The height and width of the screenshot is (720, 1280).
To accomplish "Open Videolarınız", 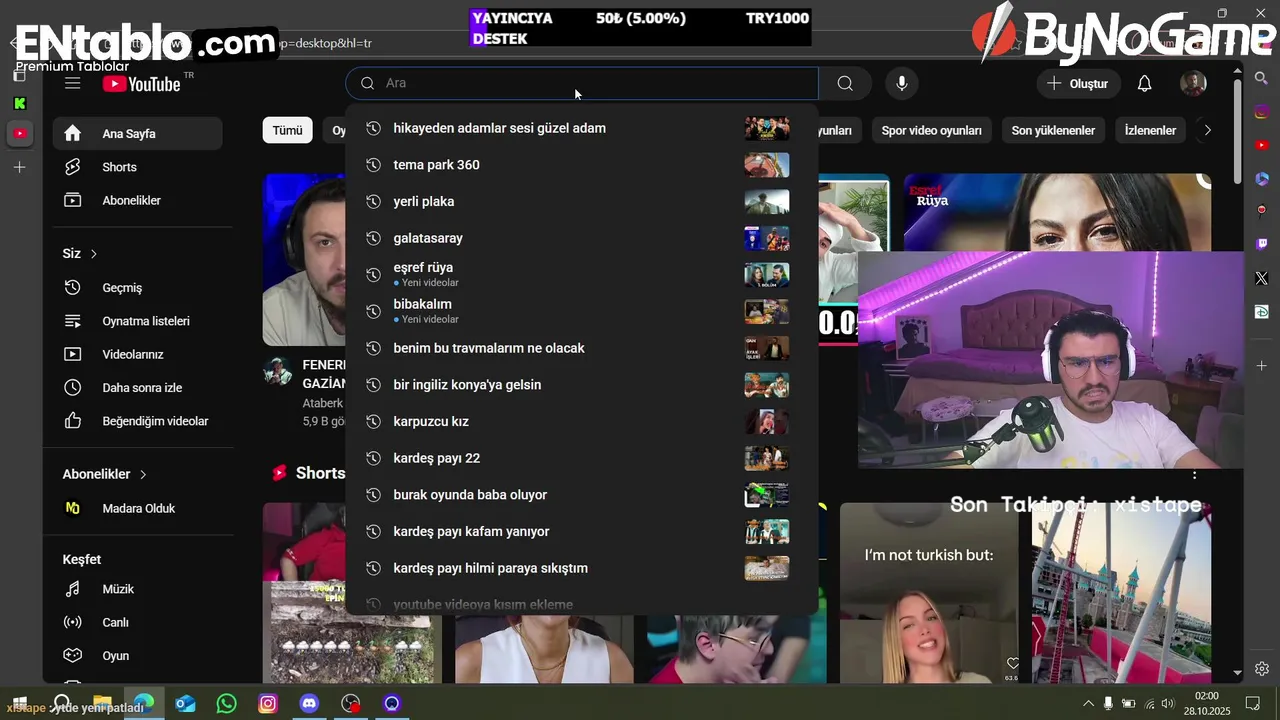I will [137, 354].
